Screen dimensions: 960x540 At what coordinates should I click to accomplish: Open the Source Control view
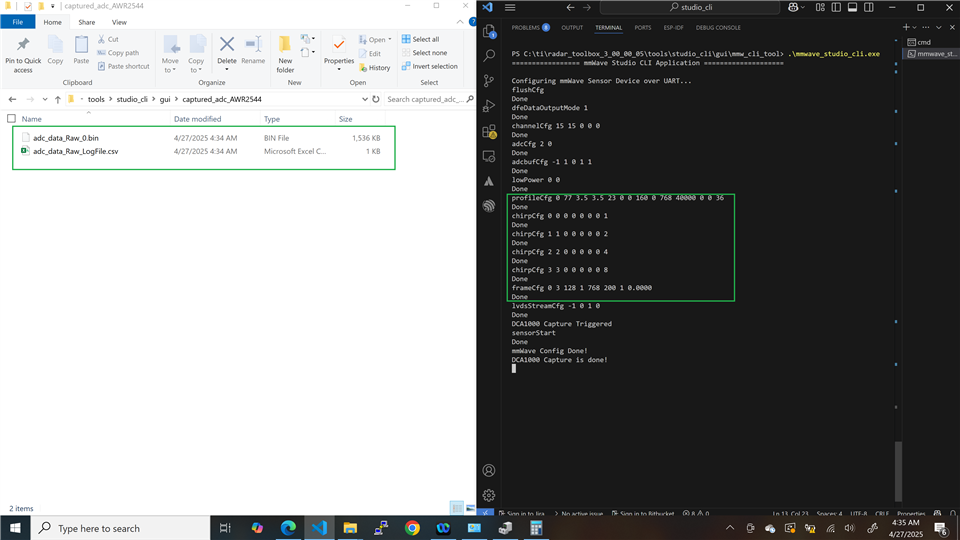pyautogui.click(x=489, y=81)
